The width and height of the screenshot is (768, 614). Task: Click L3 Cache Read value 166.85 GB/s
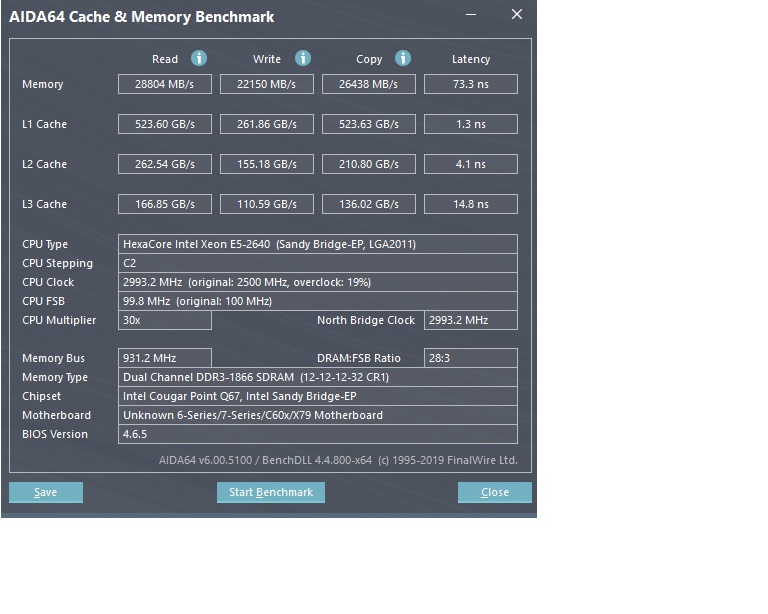coord(165,204)
